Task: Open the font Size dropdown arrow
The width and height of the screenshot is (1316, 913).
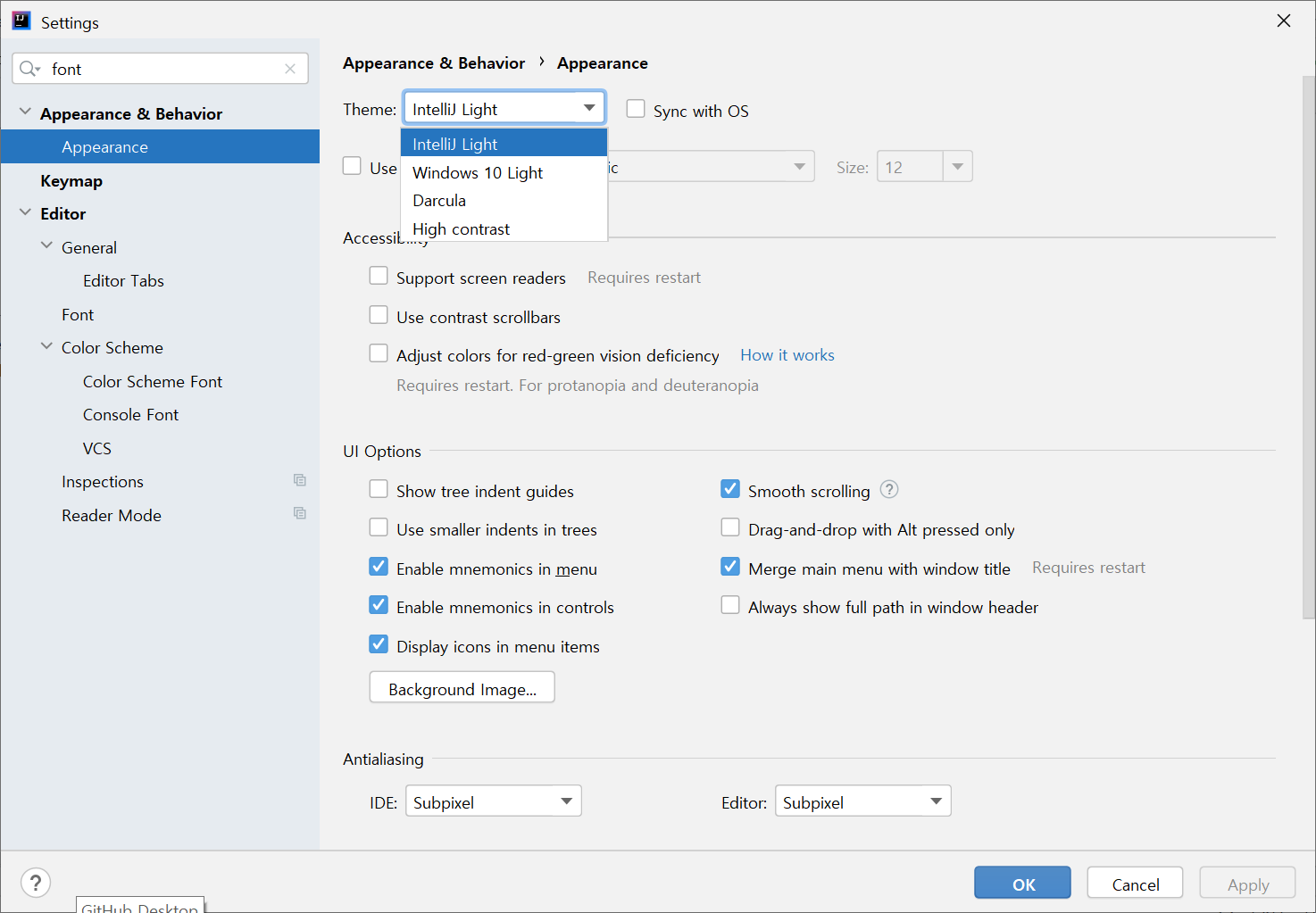Action: [x=958, y=167]
